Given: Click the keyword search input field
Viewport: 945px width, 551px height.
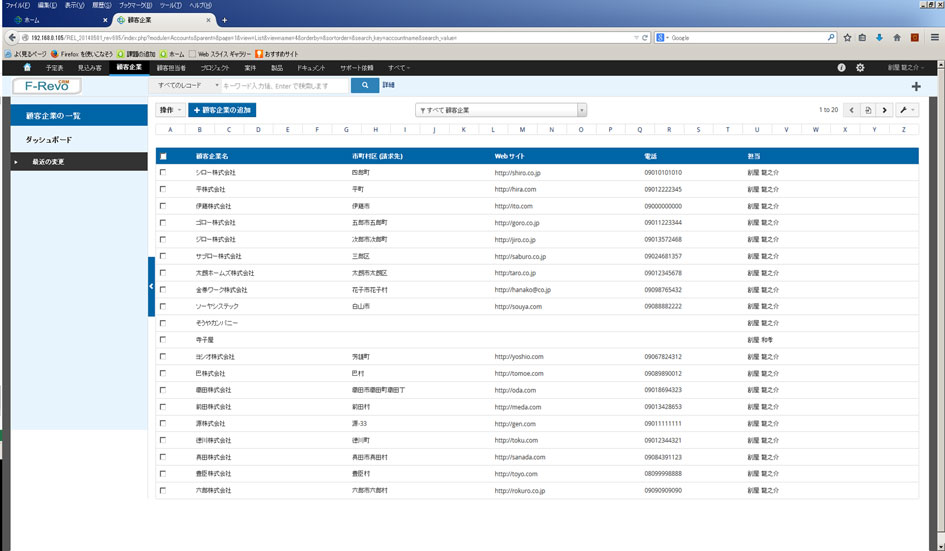Looking at the screenshot, I should [285, 86].
